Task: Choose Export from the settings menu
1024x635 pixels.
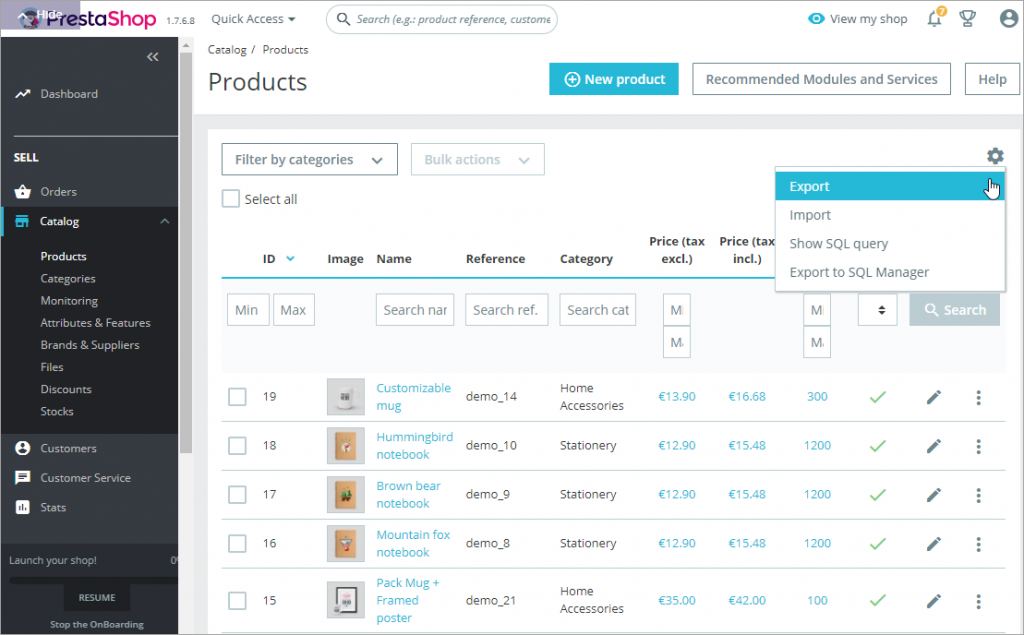Action: tap(810, 186)
